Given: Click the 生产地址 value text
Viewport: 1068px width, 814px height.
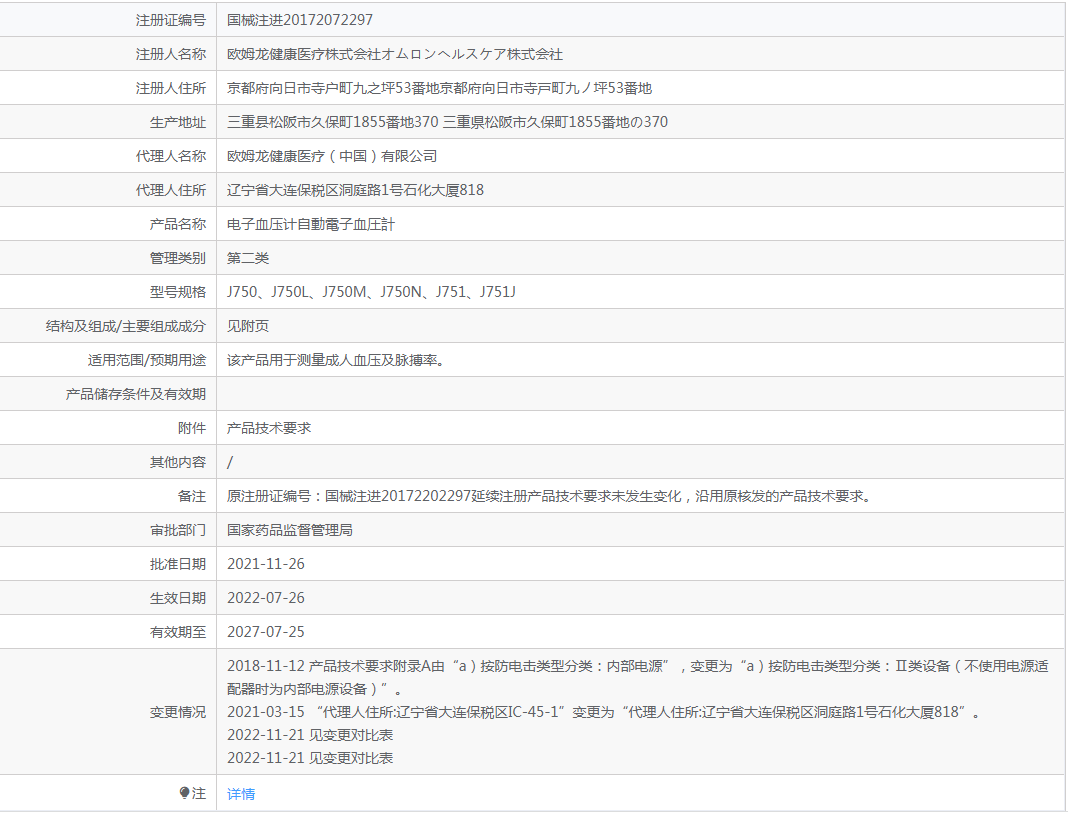Looking at the screenshot, I should (x=447, y=122).
